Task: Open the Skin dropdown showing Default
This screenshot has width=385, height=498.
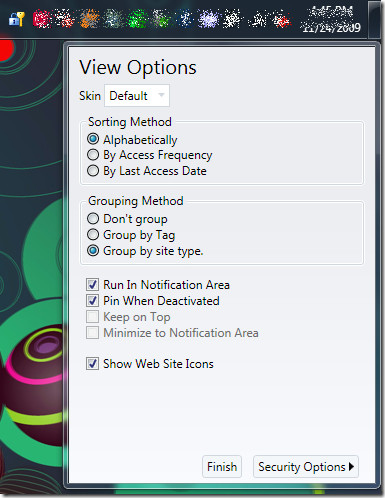Action: click(x=137, y=96)
